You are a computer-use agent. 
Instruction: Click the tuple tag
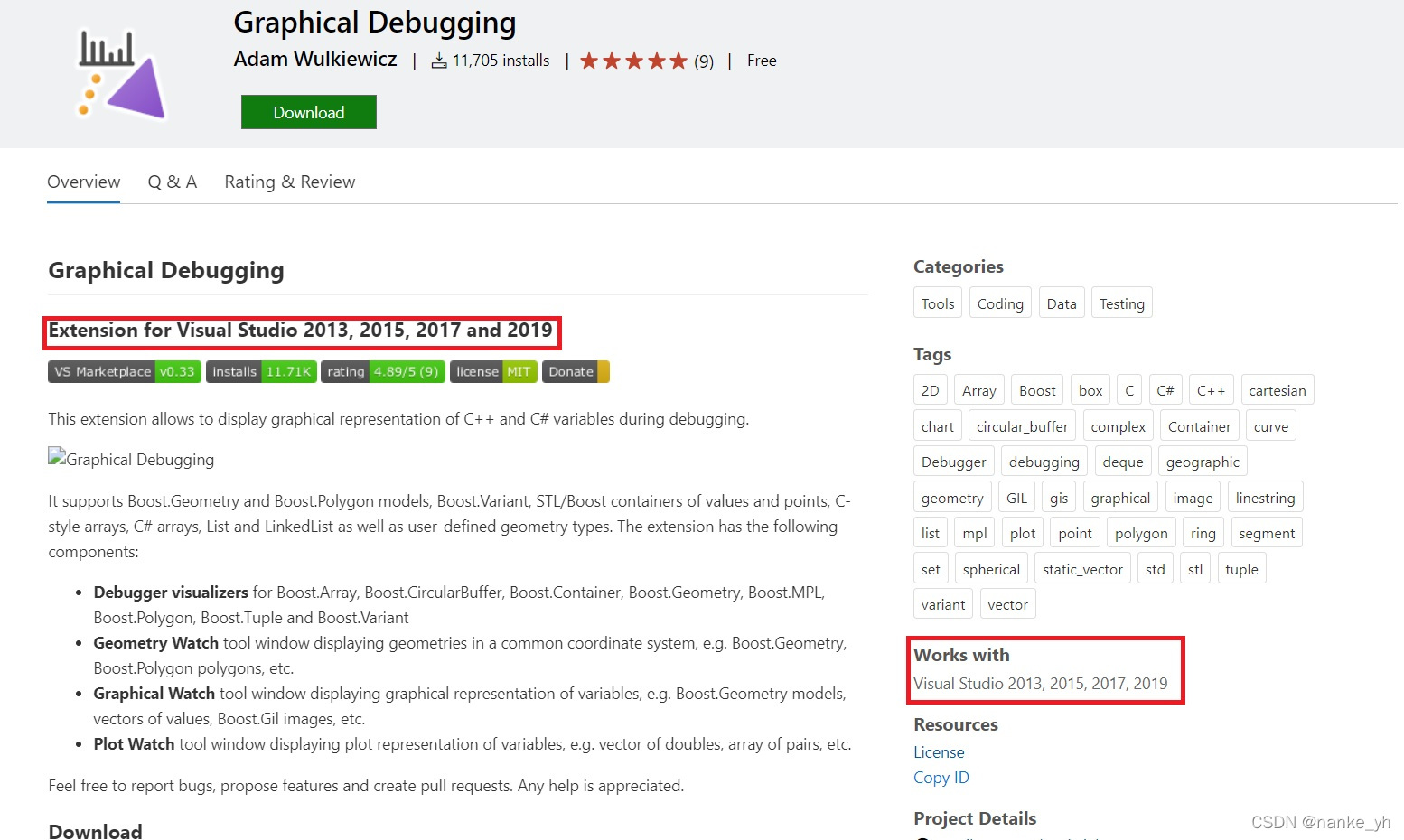1241,569
